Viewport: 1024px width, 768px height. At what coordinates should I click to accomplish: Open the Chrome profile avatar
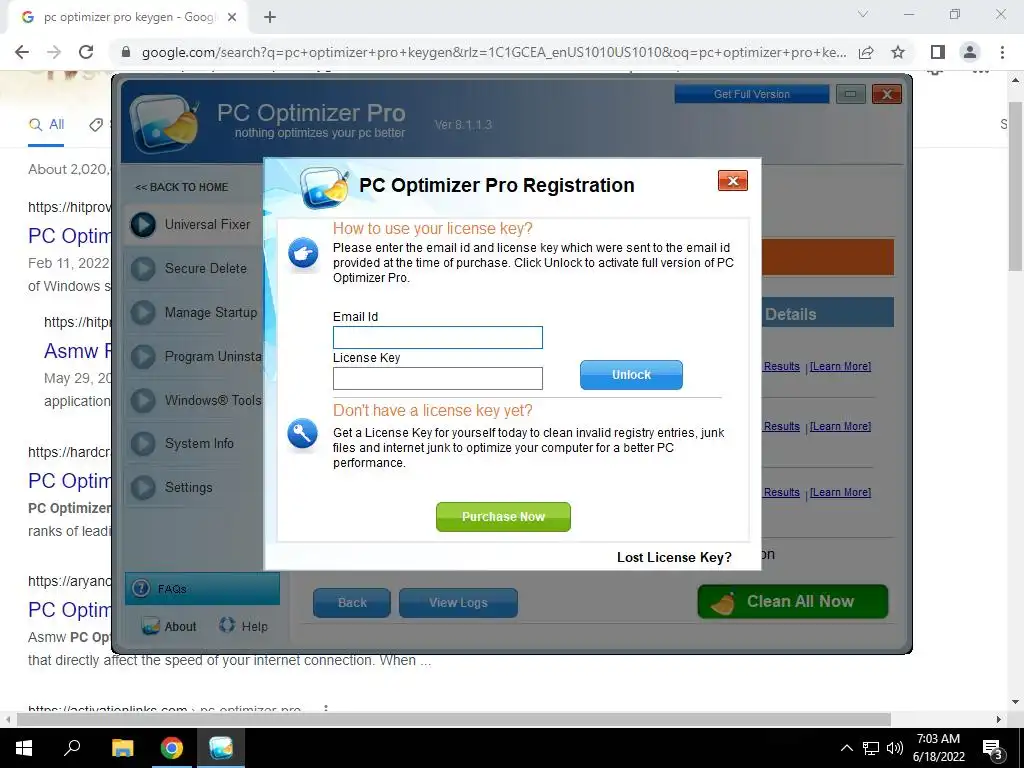click(x=970, y=52)
